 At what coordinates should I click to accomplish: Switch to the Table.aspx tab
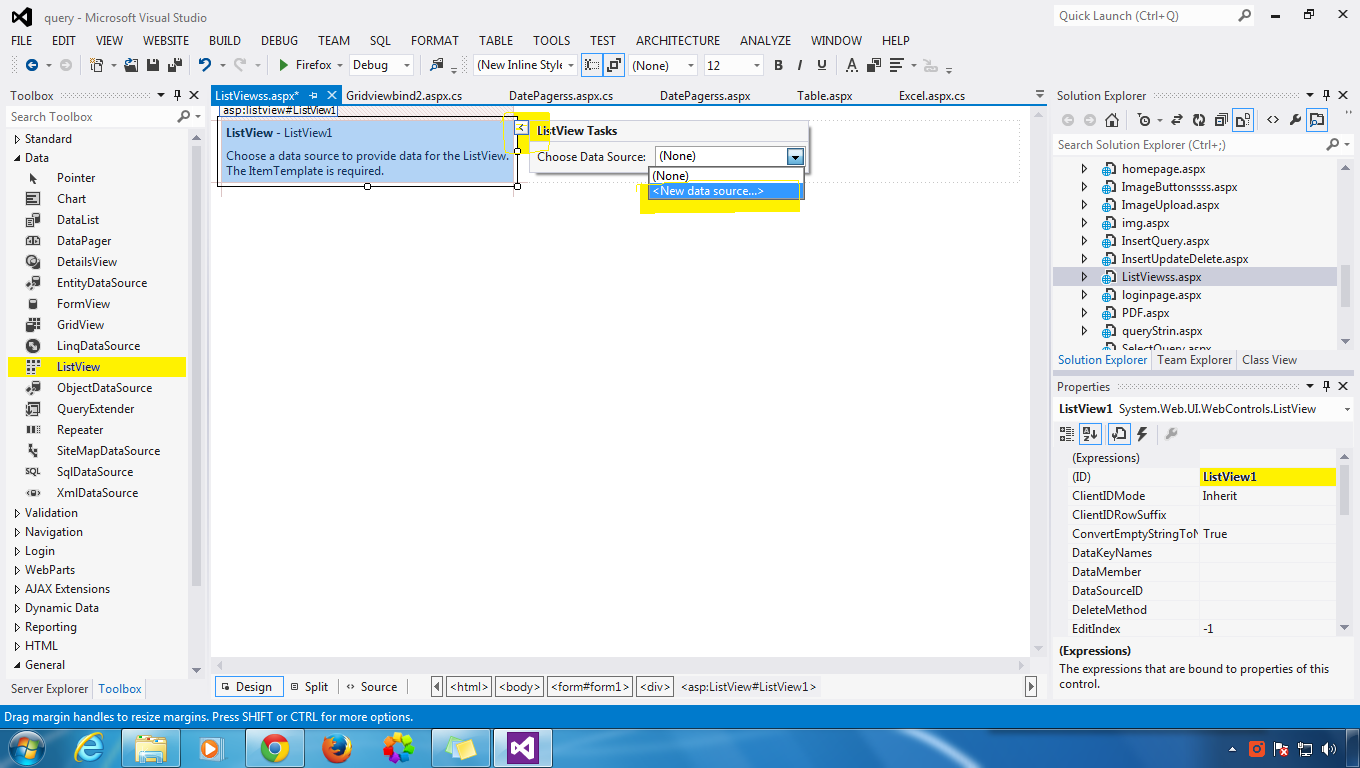(x=824, y=95)
